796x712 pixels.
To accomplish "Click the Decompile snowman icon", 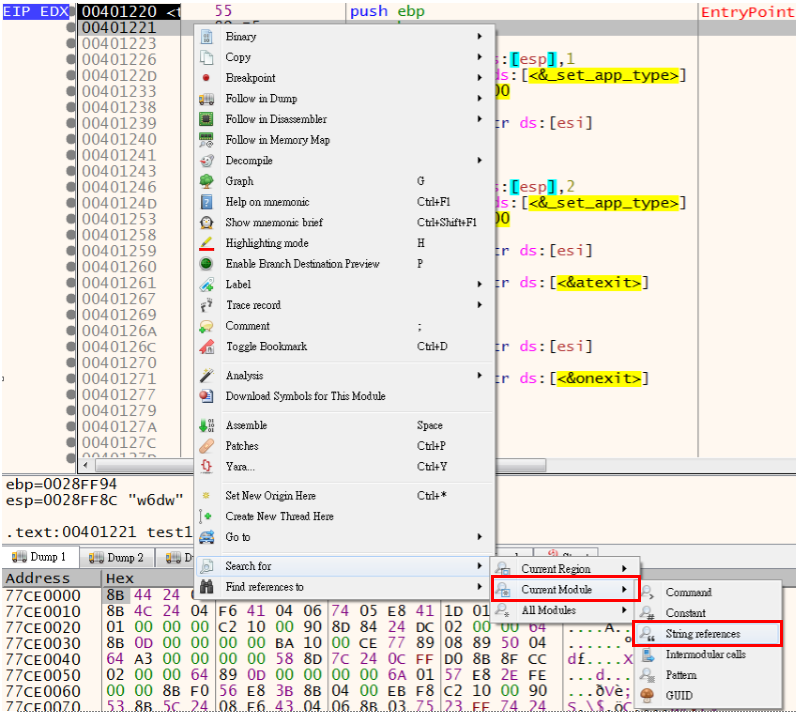I will click(x=206, y=160).
